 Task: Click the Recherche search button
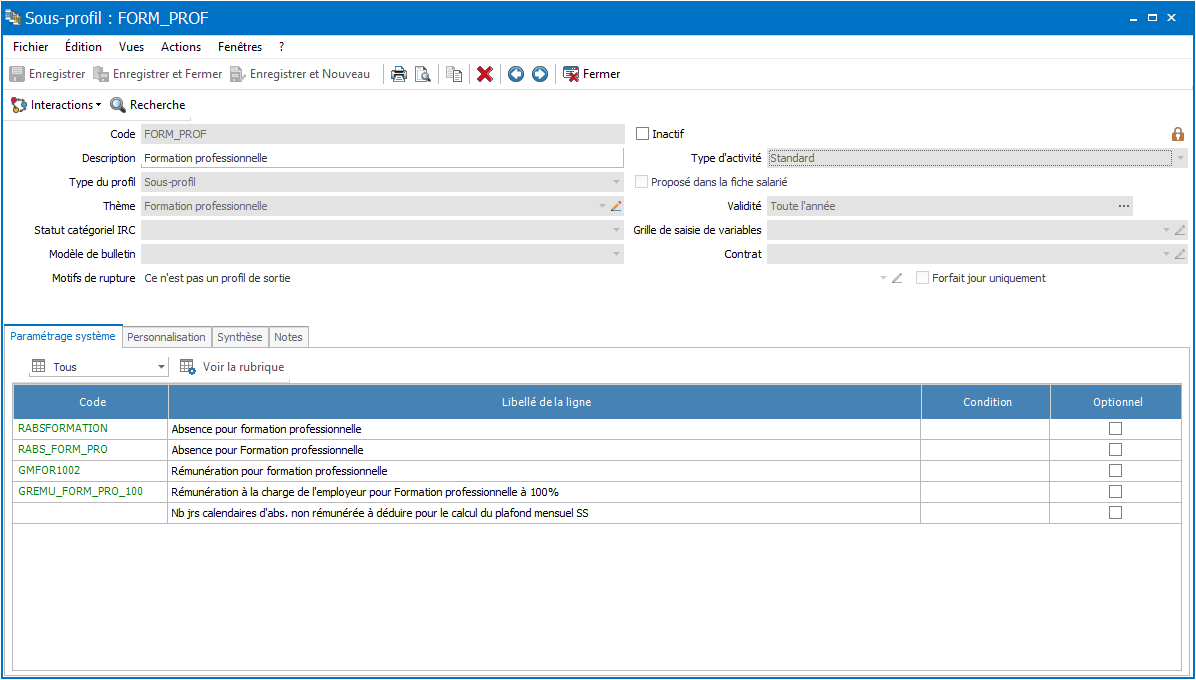pos(148,104)
